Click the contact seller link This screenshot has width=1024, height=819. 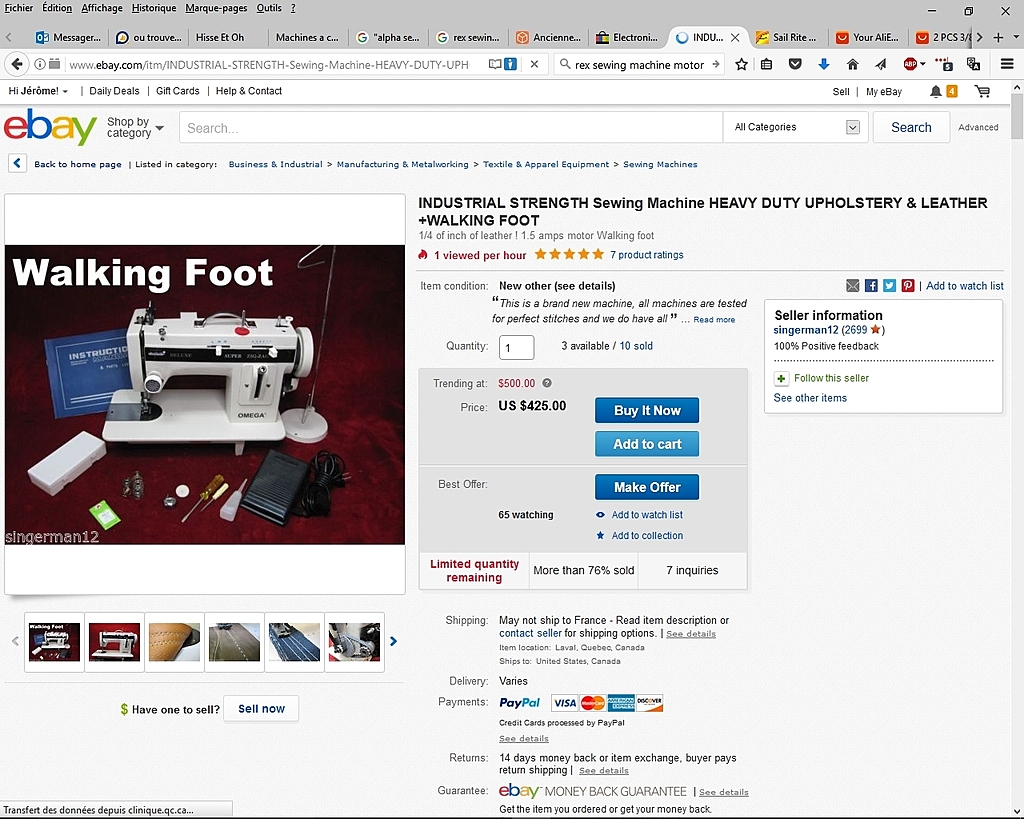[x=530, y=633]
